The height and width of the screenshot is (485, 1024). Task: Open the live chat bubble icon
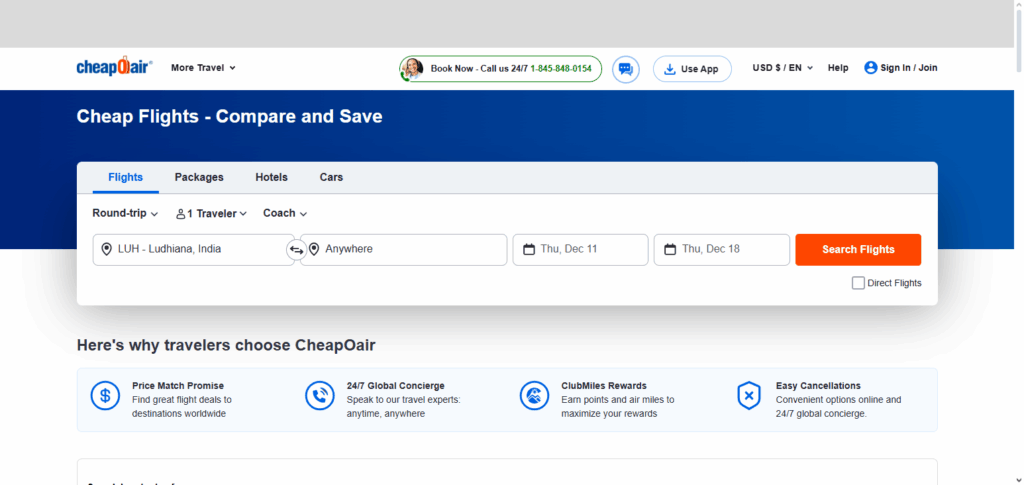[x=626, y=69]
